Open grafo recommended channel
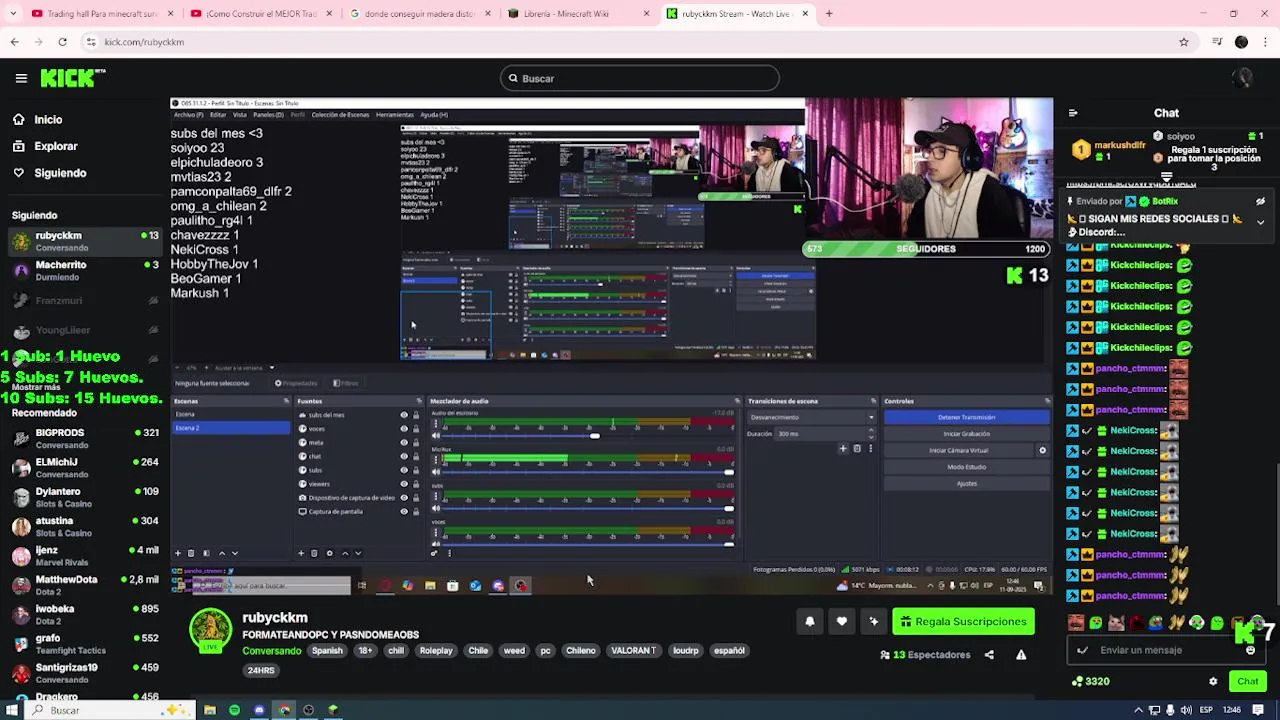The image size is (1280, 720). tap(84, 643)
